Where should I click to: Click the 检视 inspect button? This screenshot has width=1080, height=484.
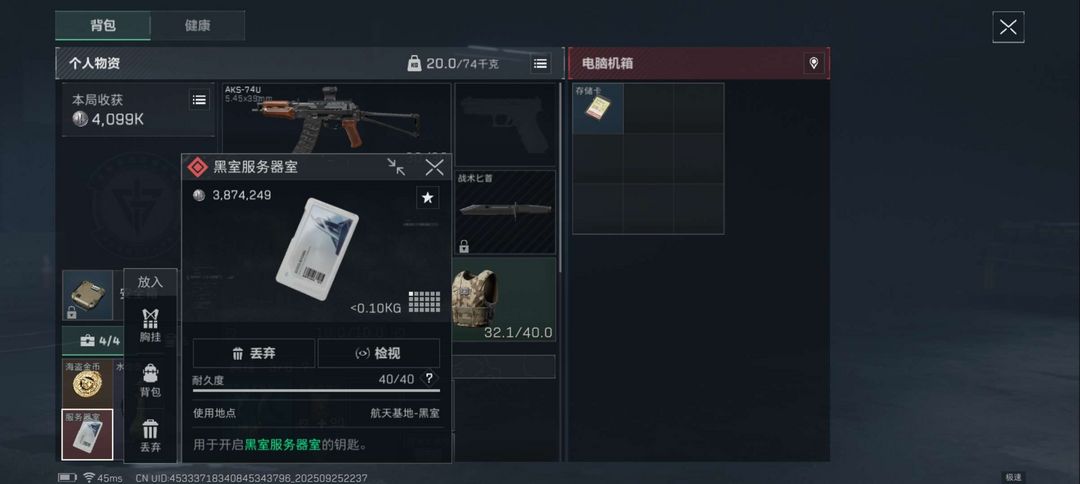[x=378, y=353]
